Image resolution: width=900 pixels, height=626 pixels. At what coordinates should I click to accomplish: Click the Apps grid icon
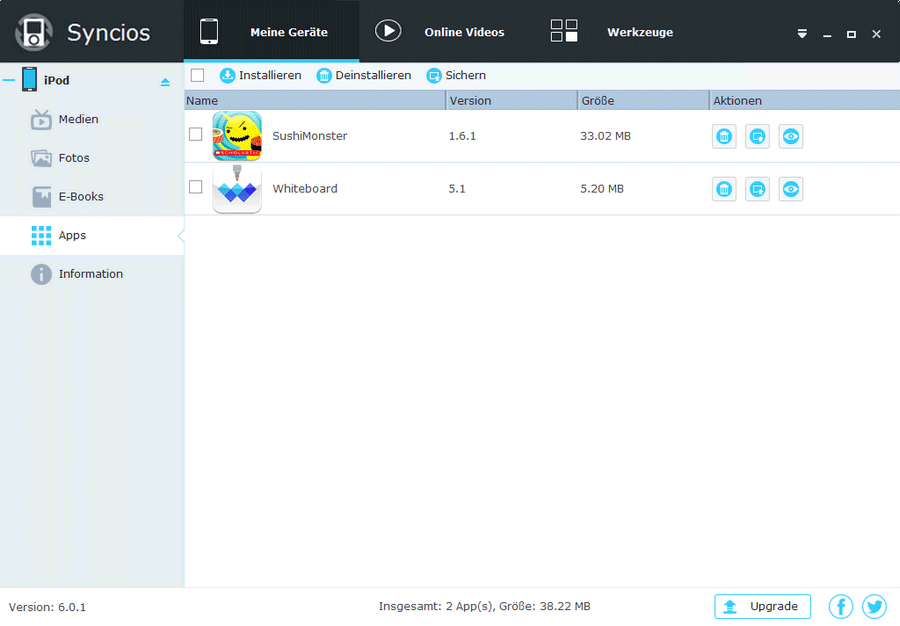[41, 235]
